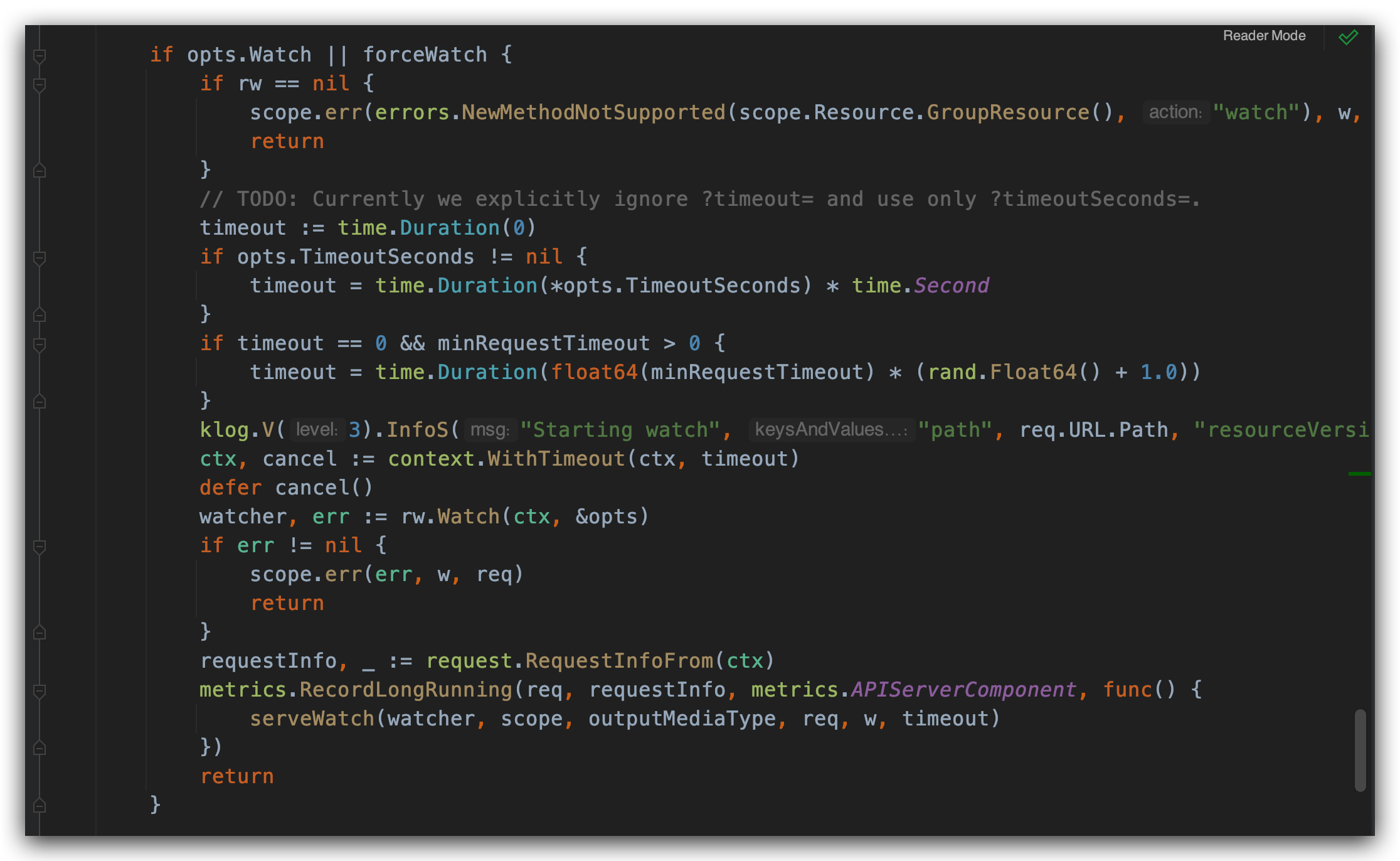Screen dimensions: 1400x861
Task: Click the green inspections checkmark icon
Action: (x=1348, y=37)
